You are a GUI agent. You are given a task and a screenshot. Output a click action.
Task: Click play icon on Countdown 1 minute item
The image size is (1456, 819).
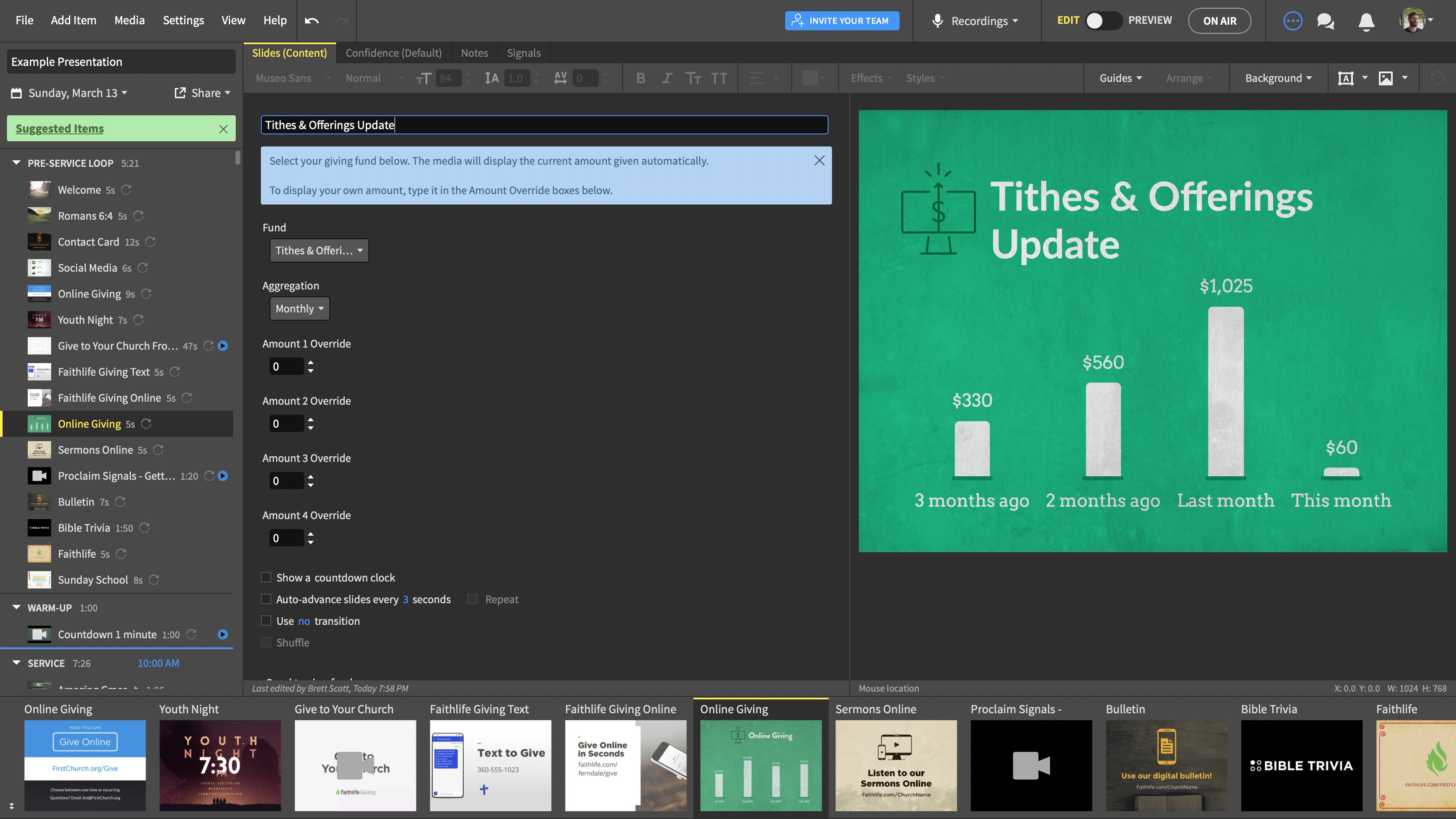pos(223,634)
